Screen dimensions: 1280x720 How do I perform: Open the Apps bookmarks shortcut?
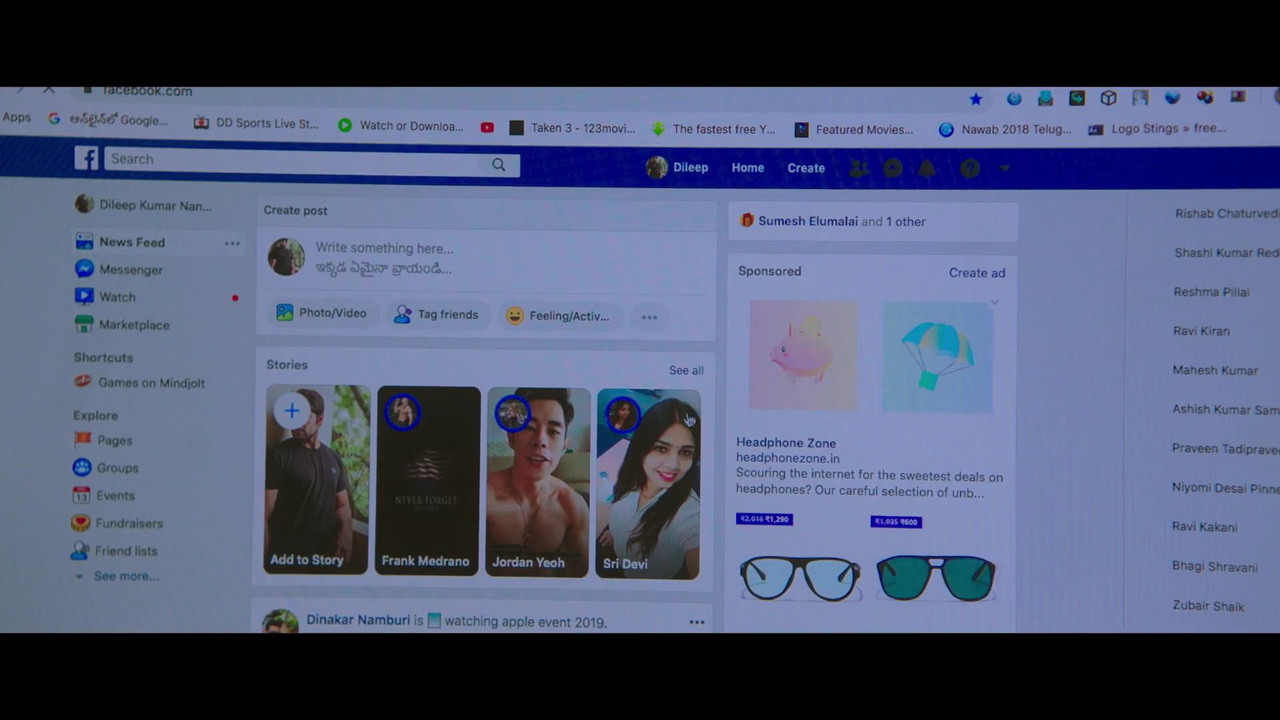[x=16, y=117]
